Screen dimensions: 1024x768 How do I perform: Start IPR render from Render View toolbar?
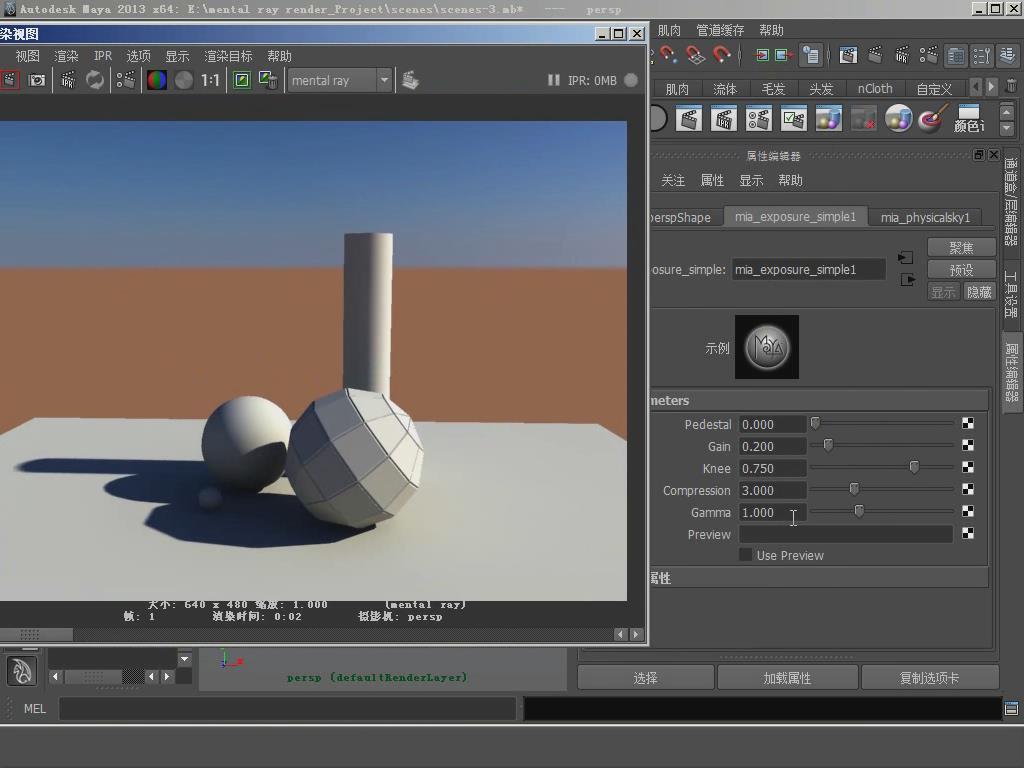click(x=68, y=80)
